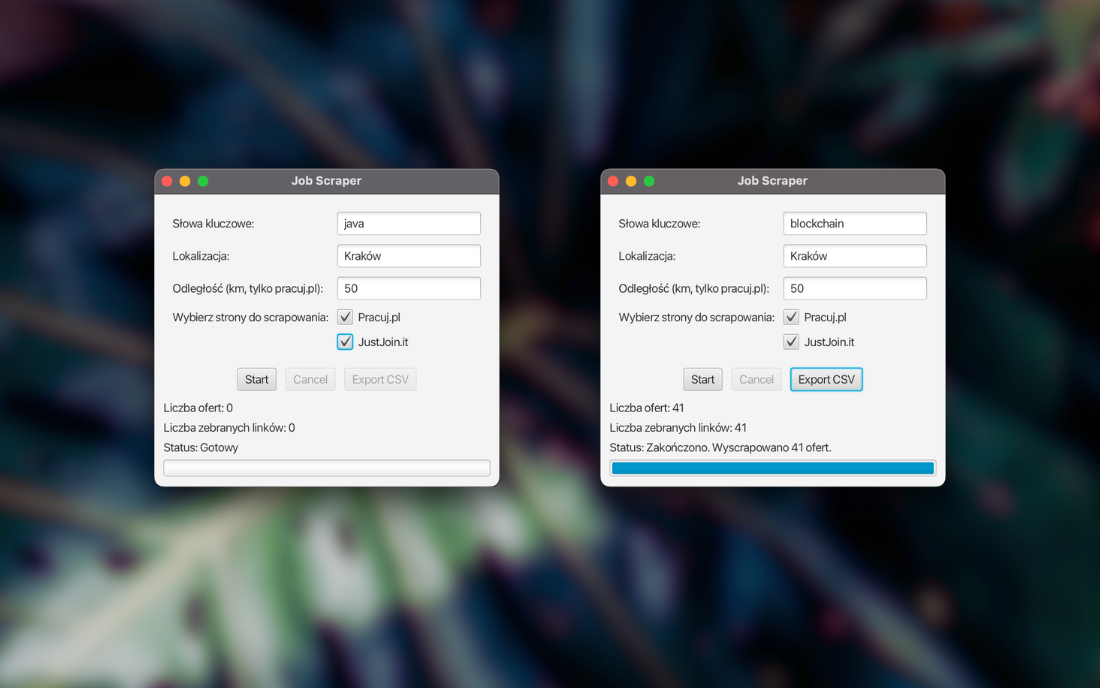Close the Job Scraper window searching java
This screenshot has height=688, width=1100.
click(x=168, y=181)
